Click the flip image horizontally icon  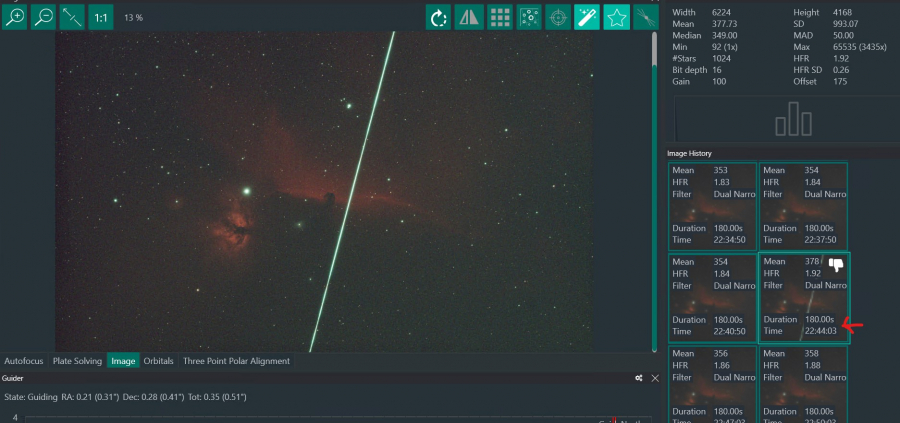[469, 17]
